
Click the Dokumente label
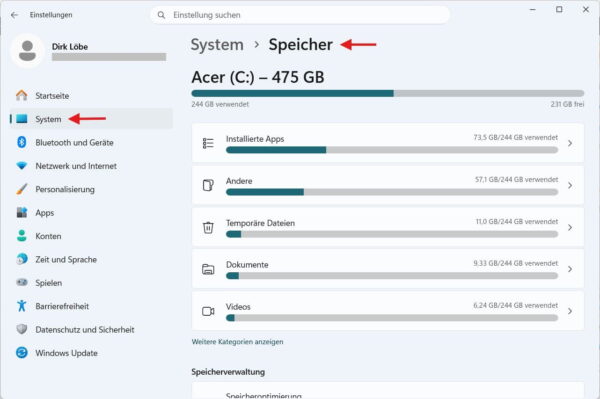point(247,265)
